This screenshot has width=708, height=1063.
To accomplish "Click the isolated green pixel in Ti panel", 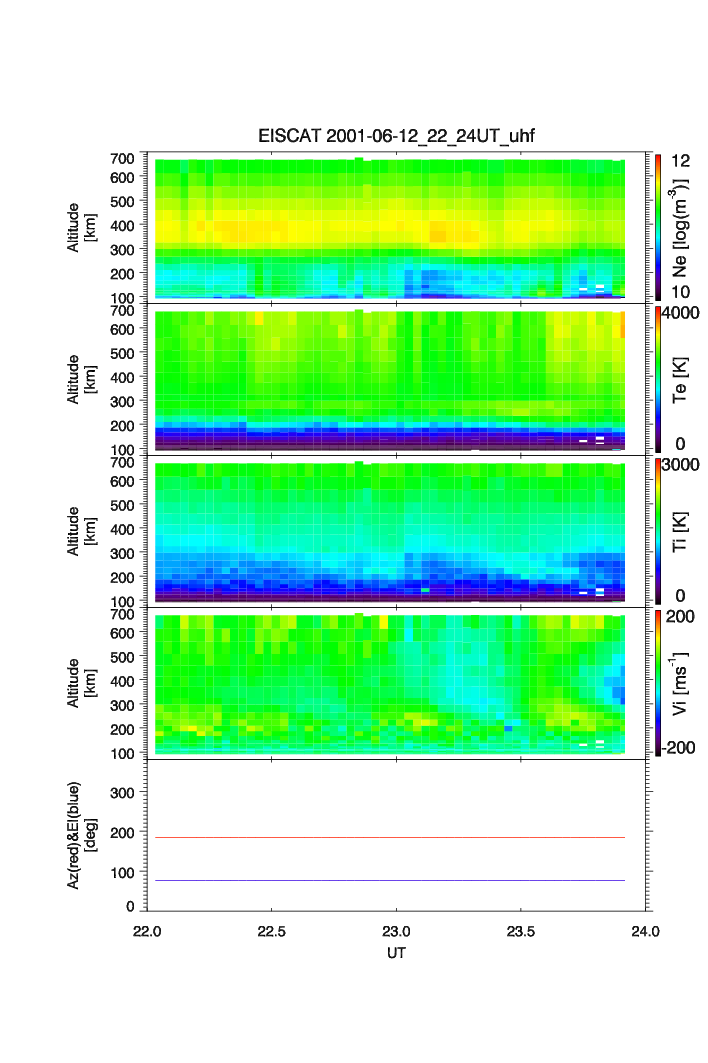I will [x=425, y=590].
